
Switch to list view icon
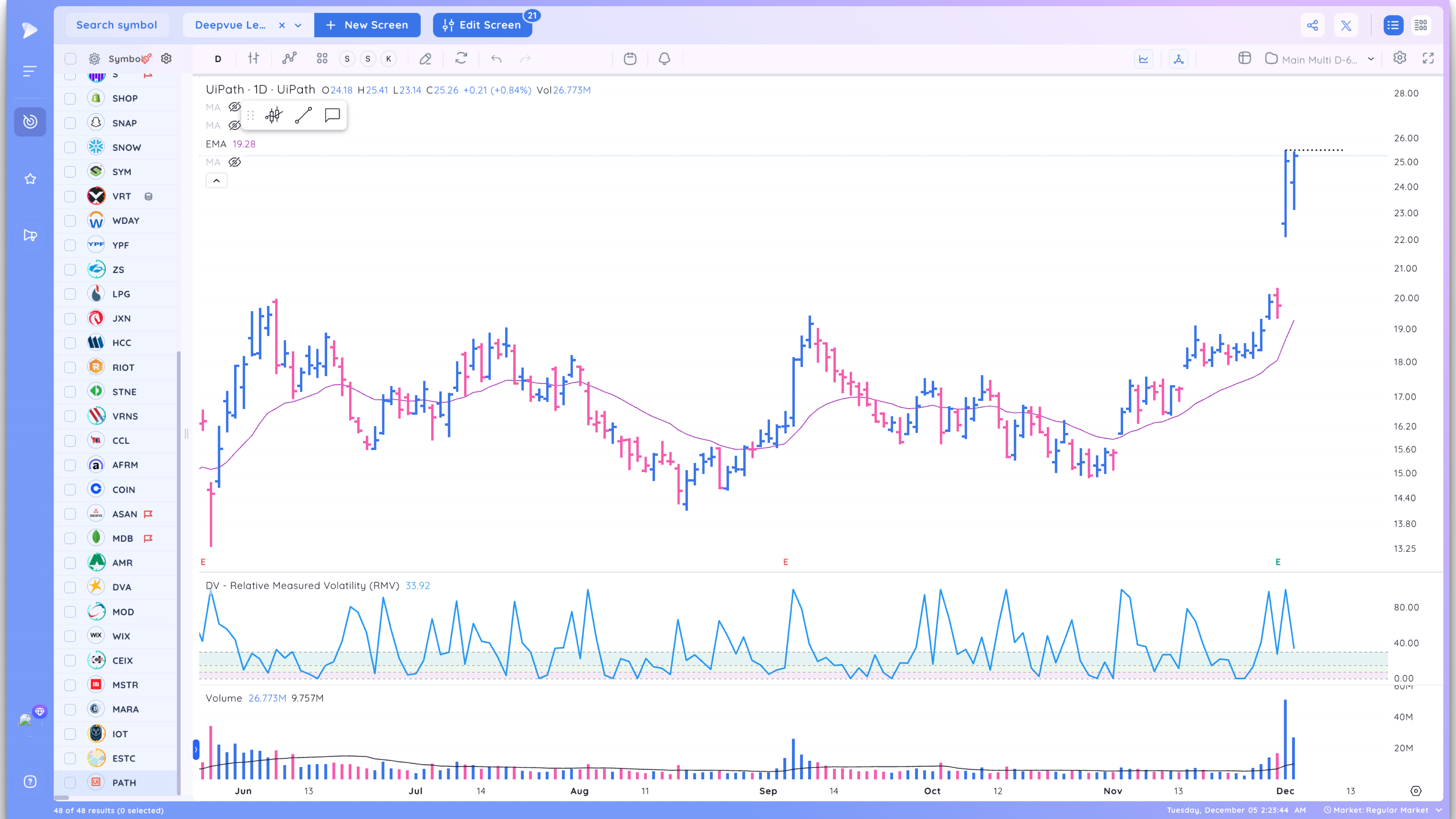tap(1393, 25)
